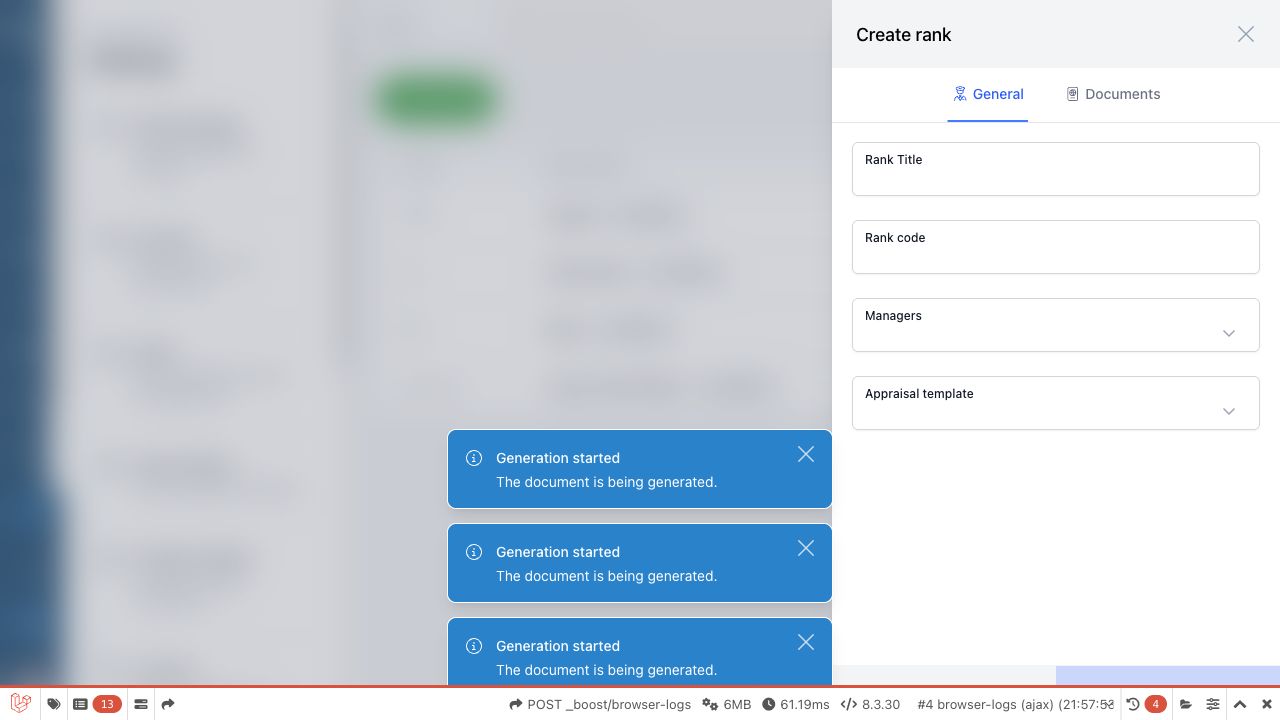1280x720 pixels.
Task: Click the POST _boost/browser-logs route label
Action: click(x=600, y=704)
